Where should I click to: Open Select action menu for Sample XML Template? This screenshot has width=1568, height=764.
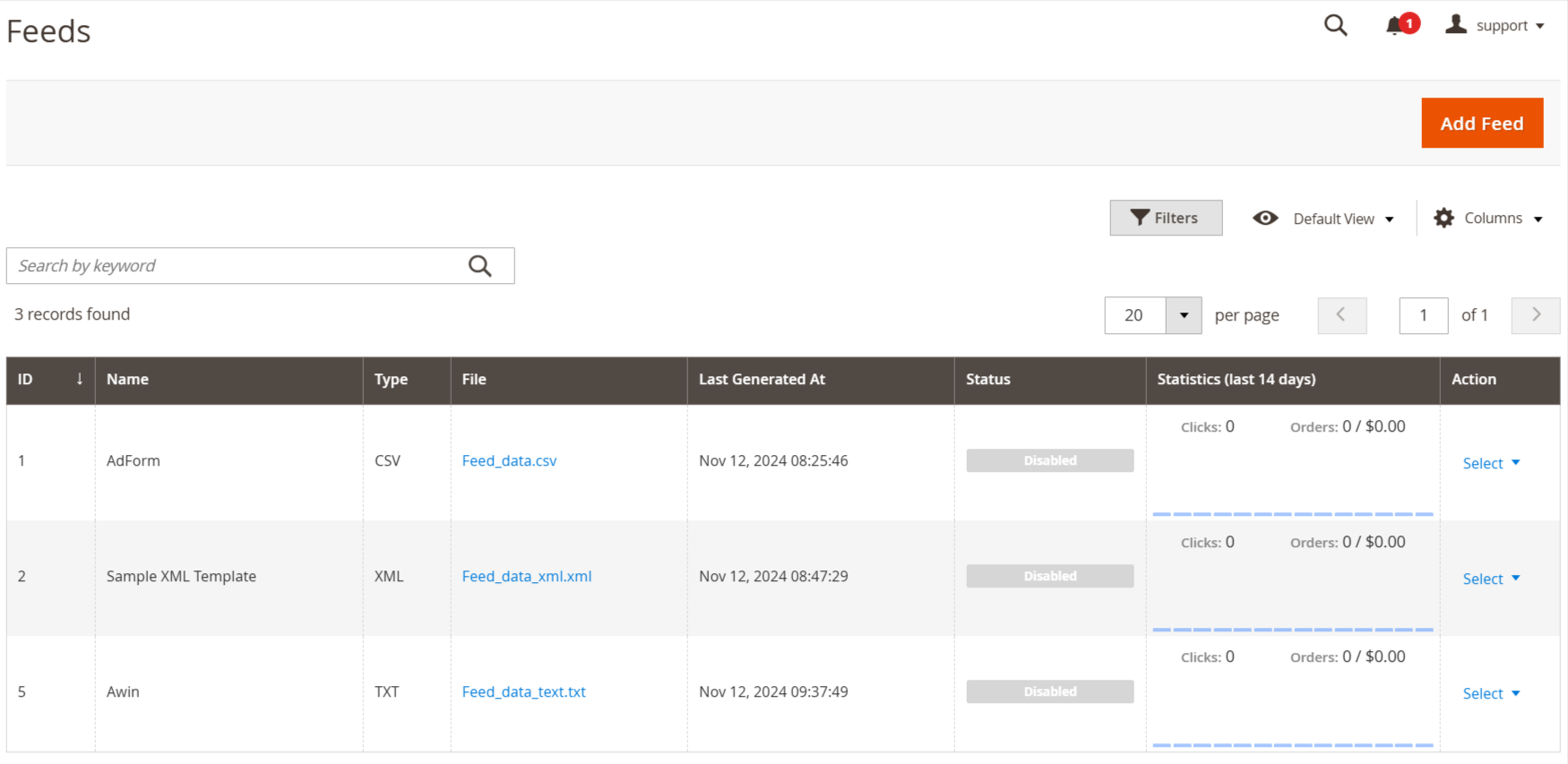pyautogui.click(x=1491, y=579)
